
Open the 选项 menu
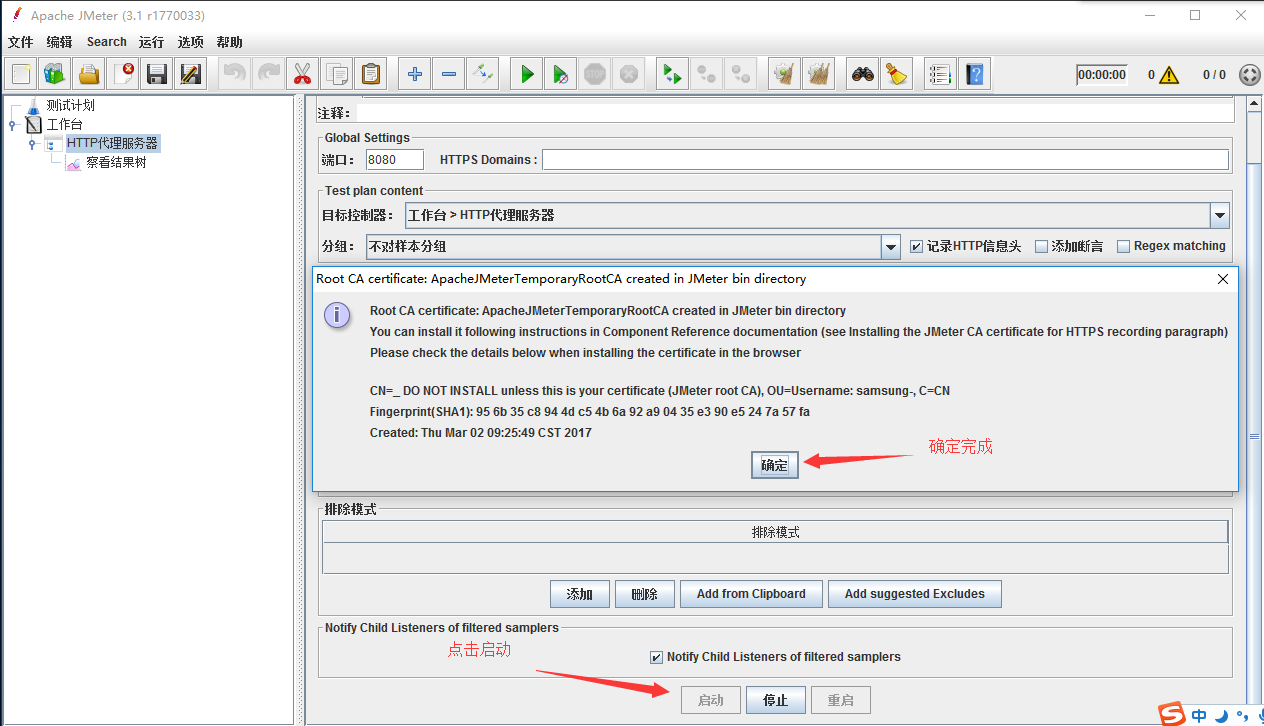click(190, 42)
